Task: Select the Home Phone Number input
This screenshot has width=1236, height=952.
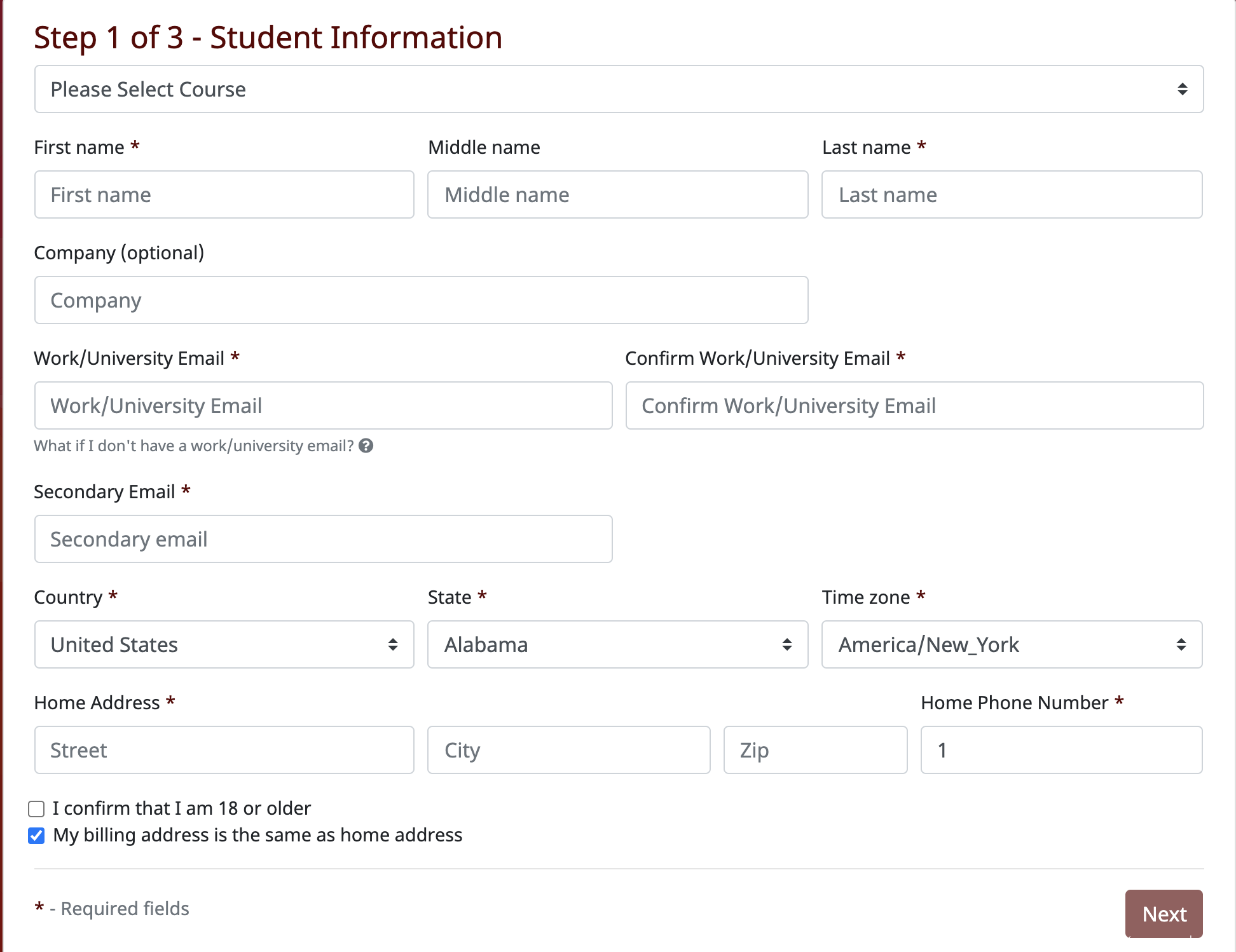Action: pyautogui.click(x=1061, y=750)
